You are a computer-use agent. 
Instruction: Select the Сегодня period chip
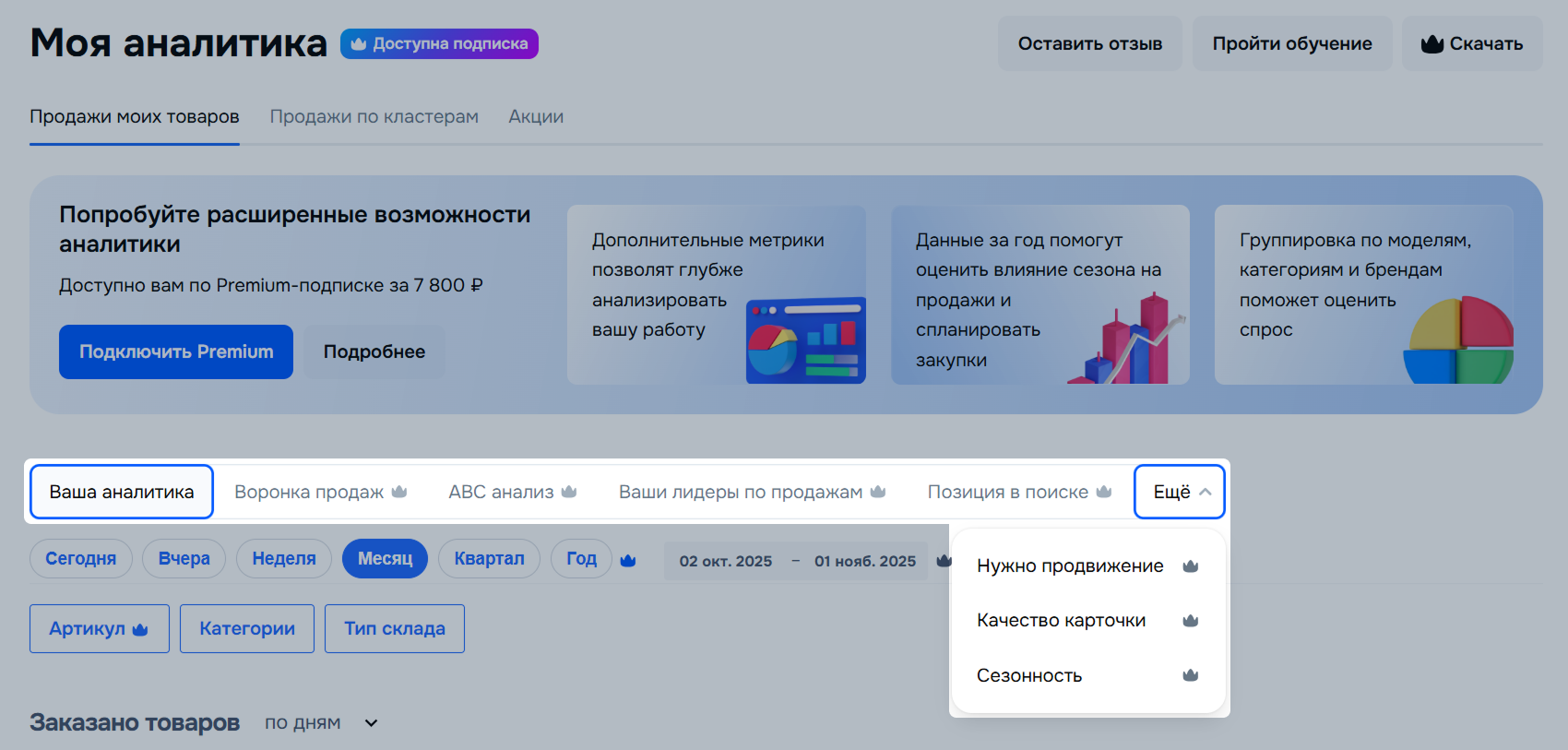click(81, 559)
